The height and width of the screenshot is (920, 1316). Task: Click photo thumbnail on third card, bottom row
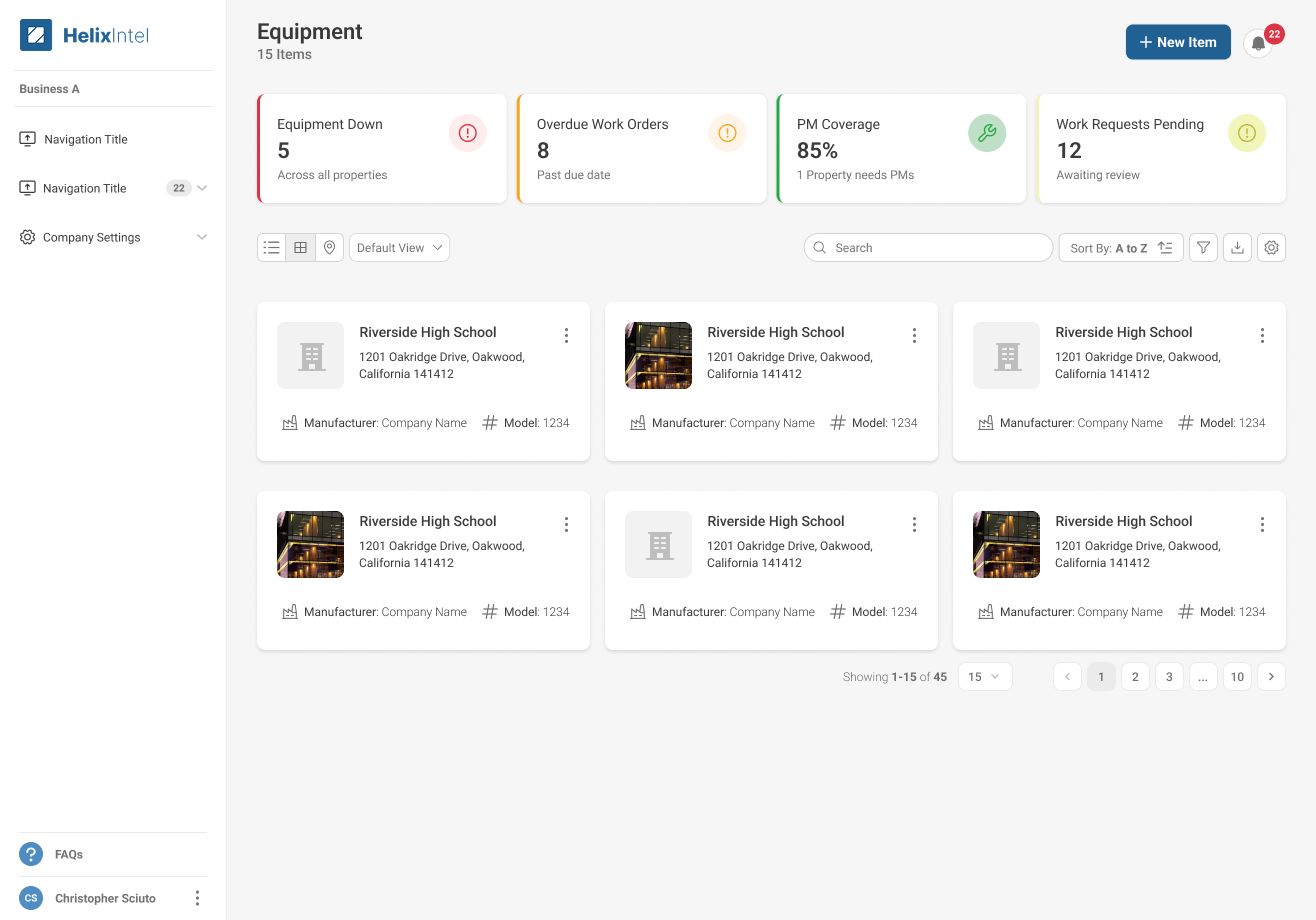coord(1006,544)
